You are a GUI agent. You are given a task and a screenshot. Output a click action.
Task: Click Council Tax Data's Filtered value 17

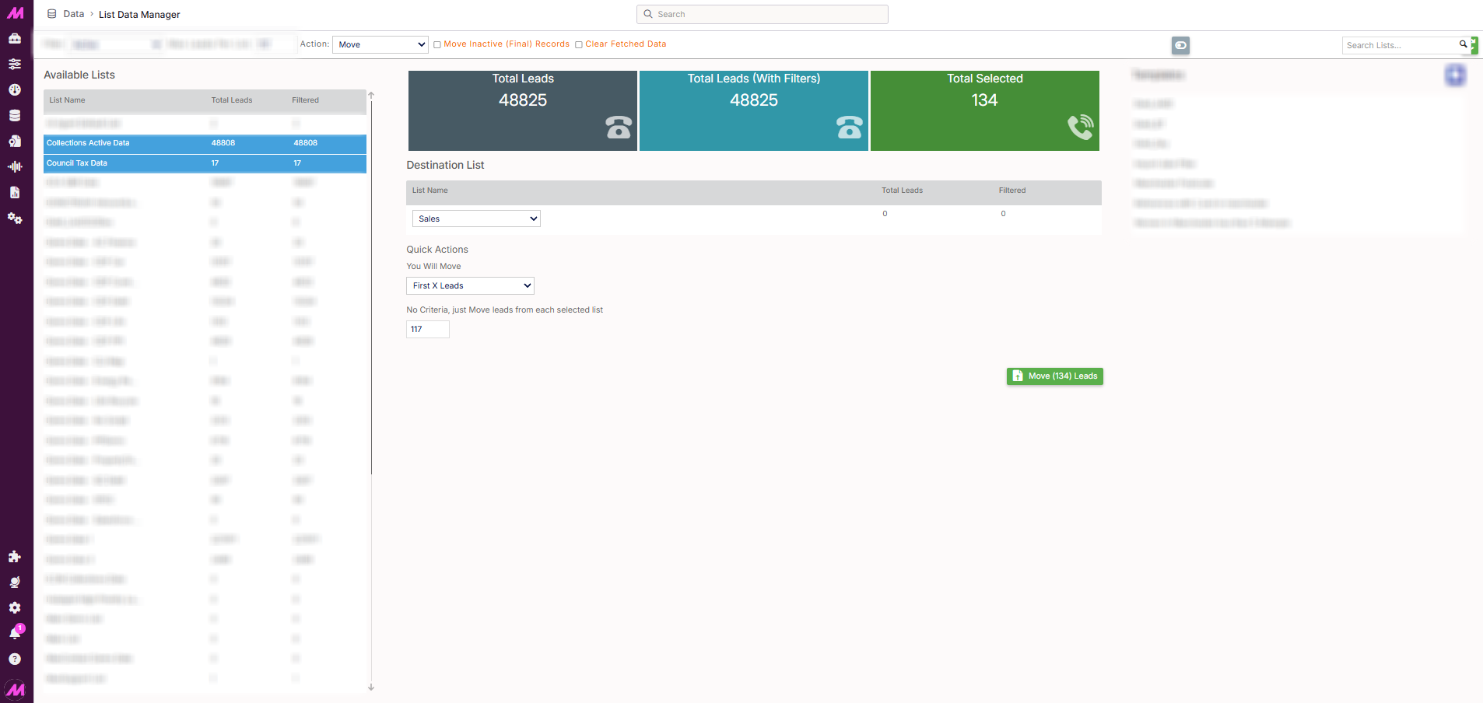pos(297,163)
